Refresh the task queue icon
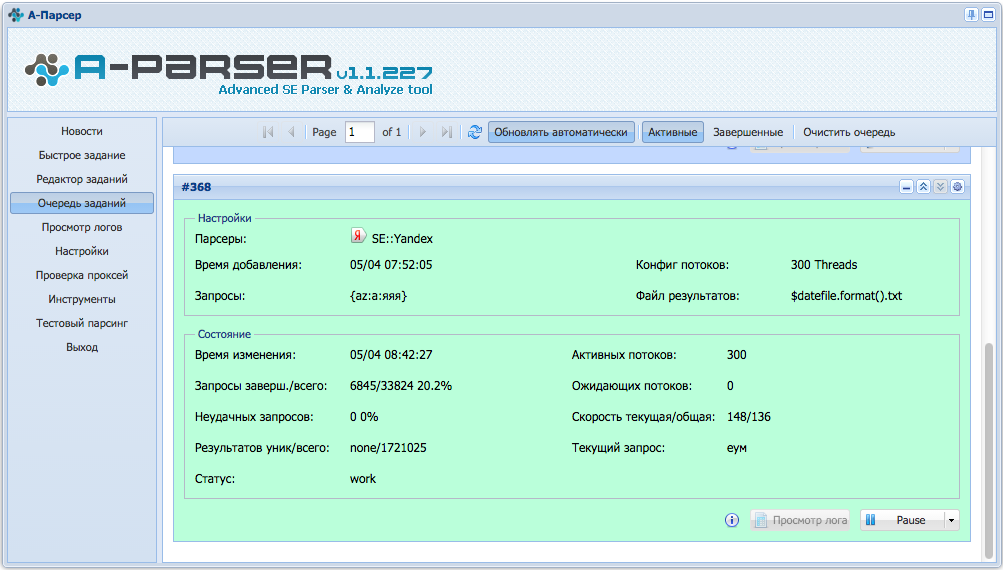The height and width of the screenshot is (570, 1003). 475,132
